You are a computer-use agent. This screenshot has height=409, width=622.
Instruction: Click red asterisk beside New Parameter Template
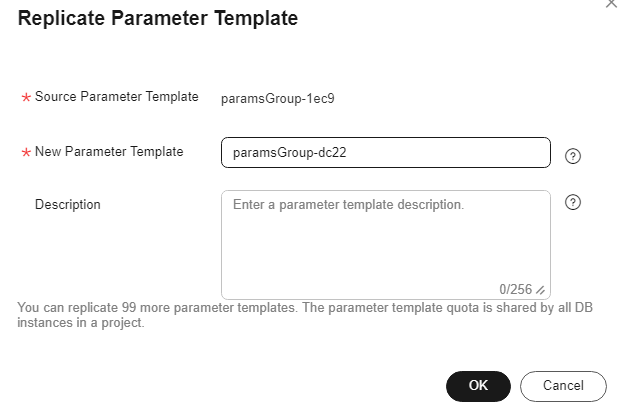coord(26,152)
